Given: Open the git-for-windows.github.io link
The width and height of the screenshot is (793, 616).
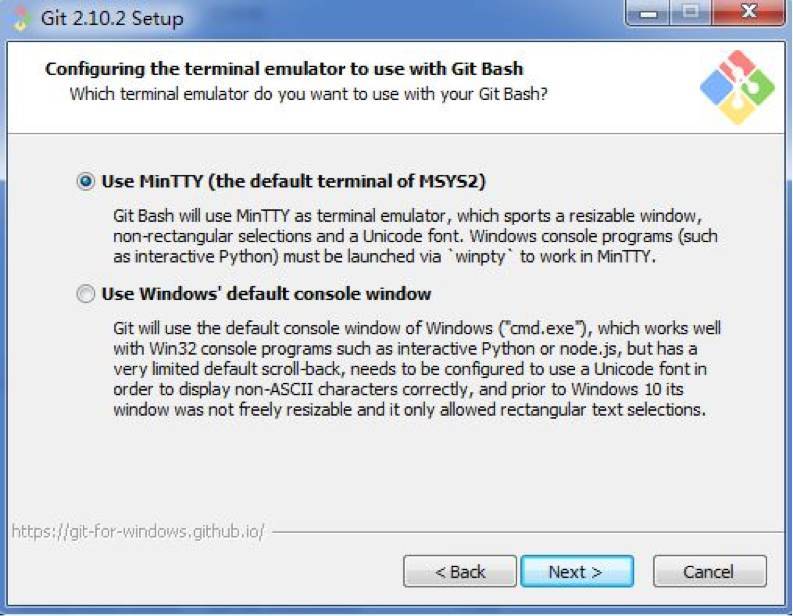Looking at the screenshot, I should click(138, 532).
